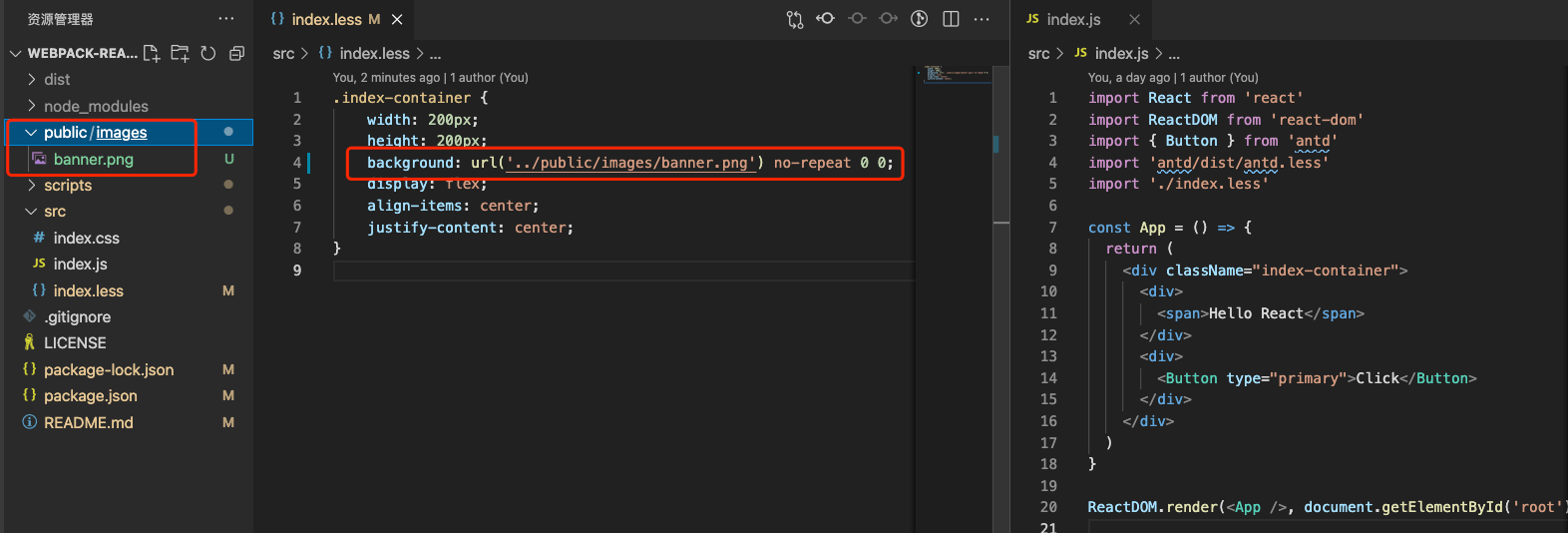
Task: Click src in the index.js breadcrumb
Action: tap(1038, 53)
